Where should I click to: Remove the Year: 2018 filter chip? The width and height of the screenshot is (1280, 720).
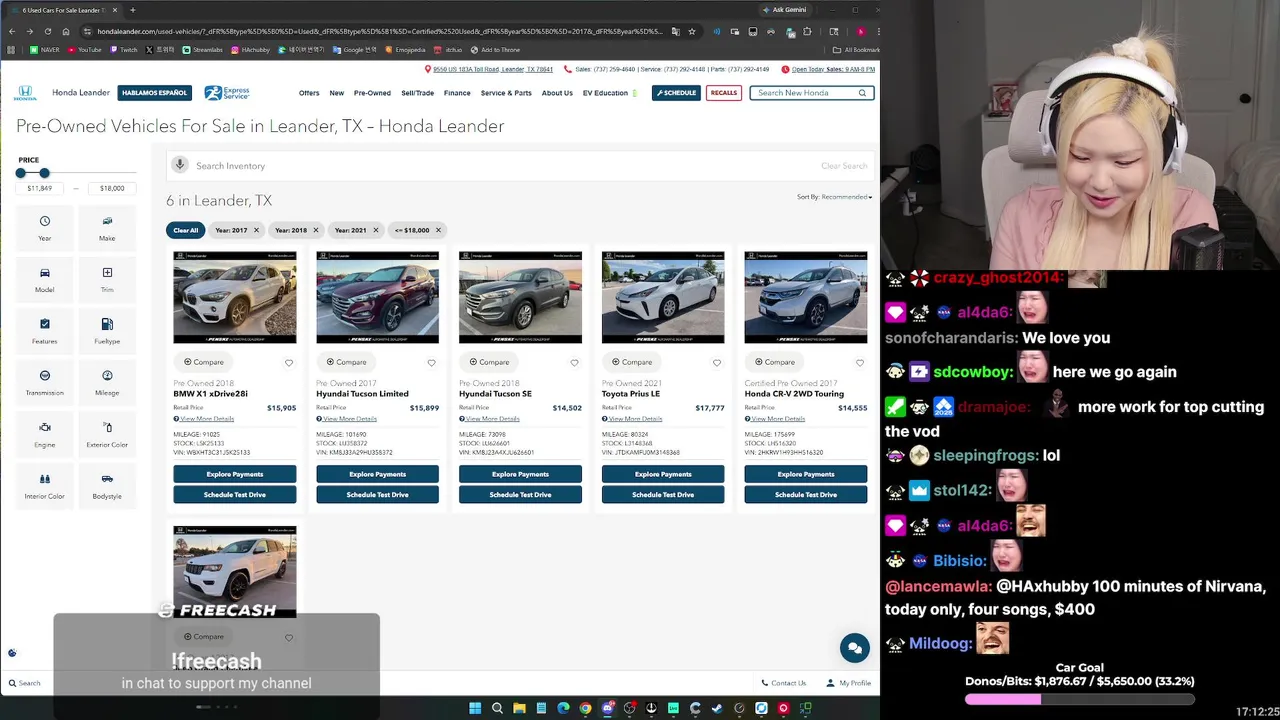pos(316,230)
